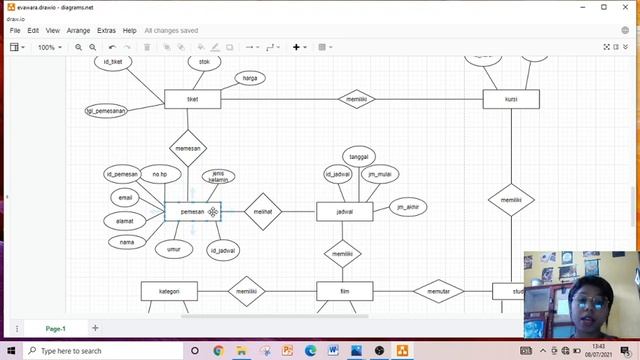Open the page options three-dot menu

(17, 329)
